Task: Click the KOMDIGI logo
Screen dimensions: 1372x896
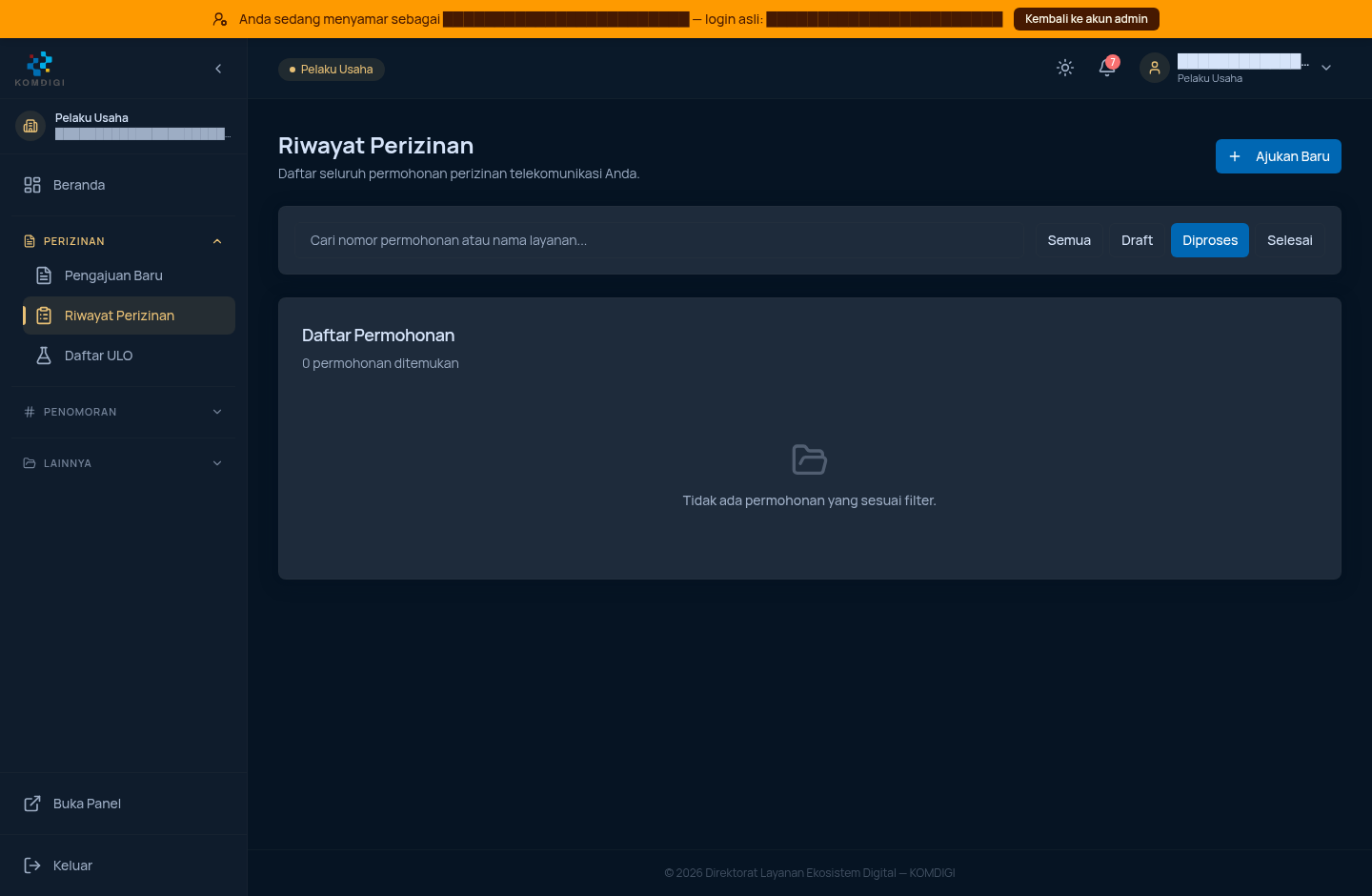Action: pos(40,69)
